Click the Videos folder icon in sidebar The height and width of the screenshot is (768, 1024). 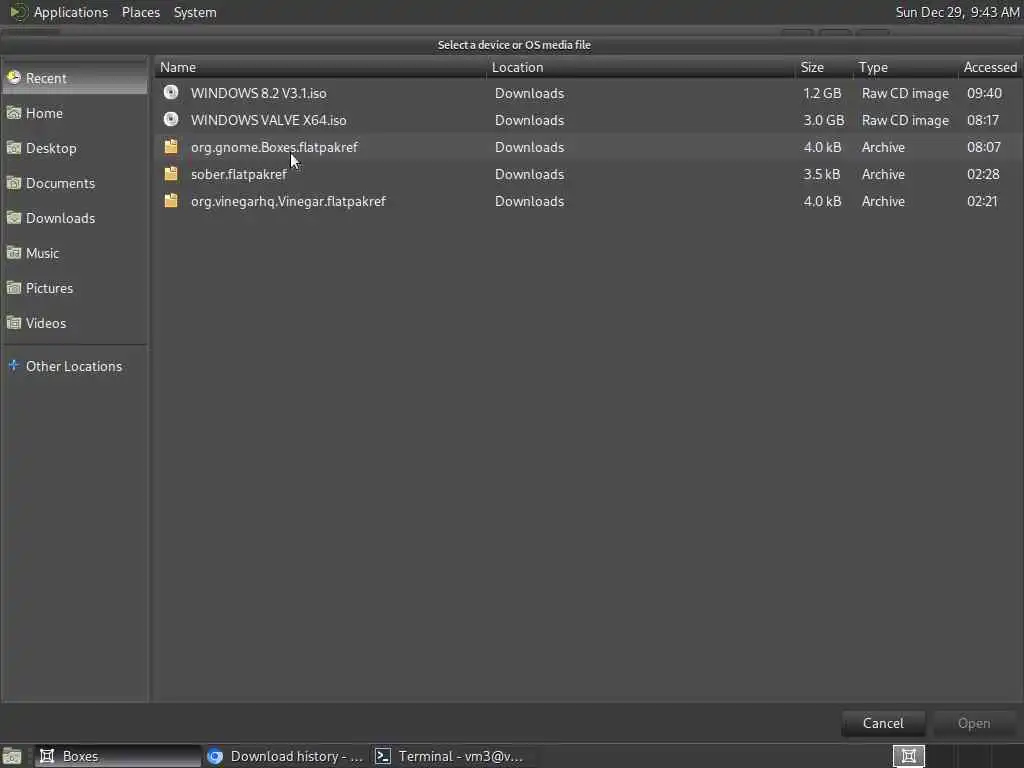coord(14,323)
